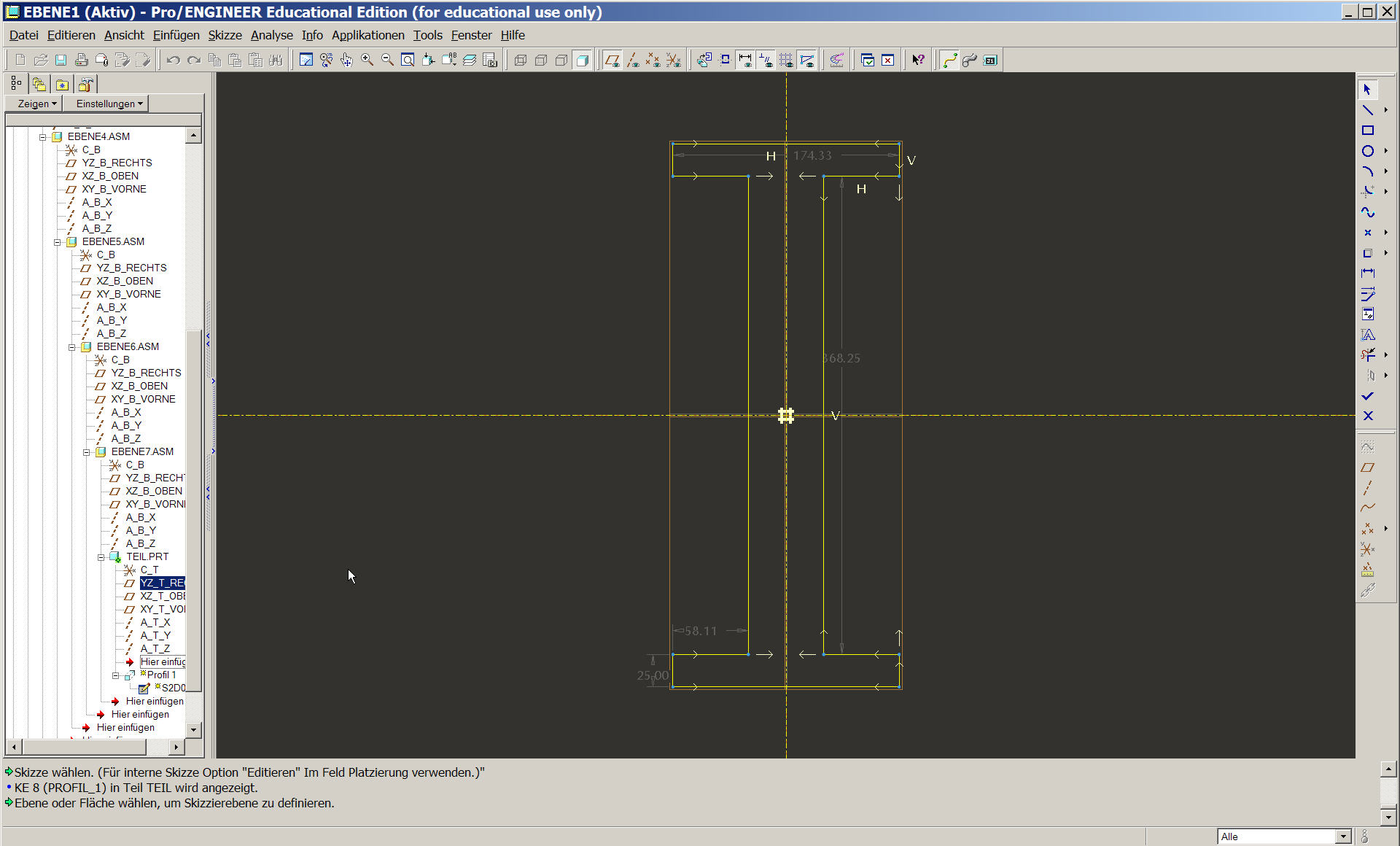The height and width of the screenshot is (846, 1400).
Task: Select the Line sketch tool
Action: point(1368,110)
